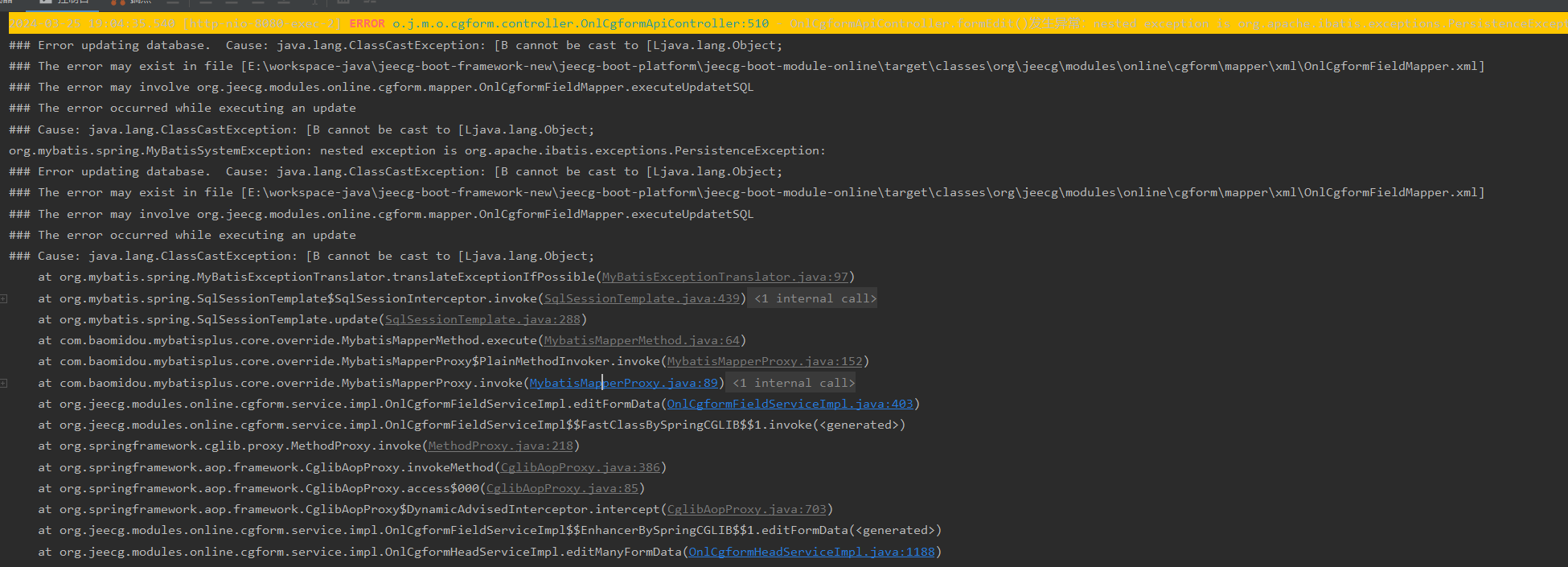This screenshot has width=1568, height=567.
Task: Jump to MethodProxy.java:218
Action: [500, 446]
